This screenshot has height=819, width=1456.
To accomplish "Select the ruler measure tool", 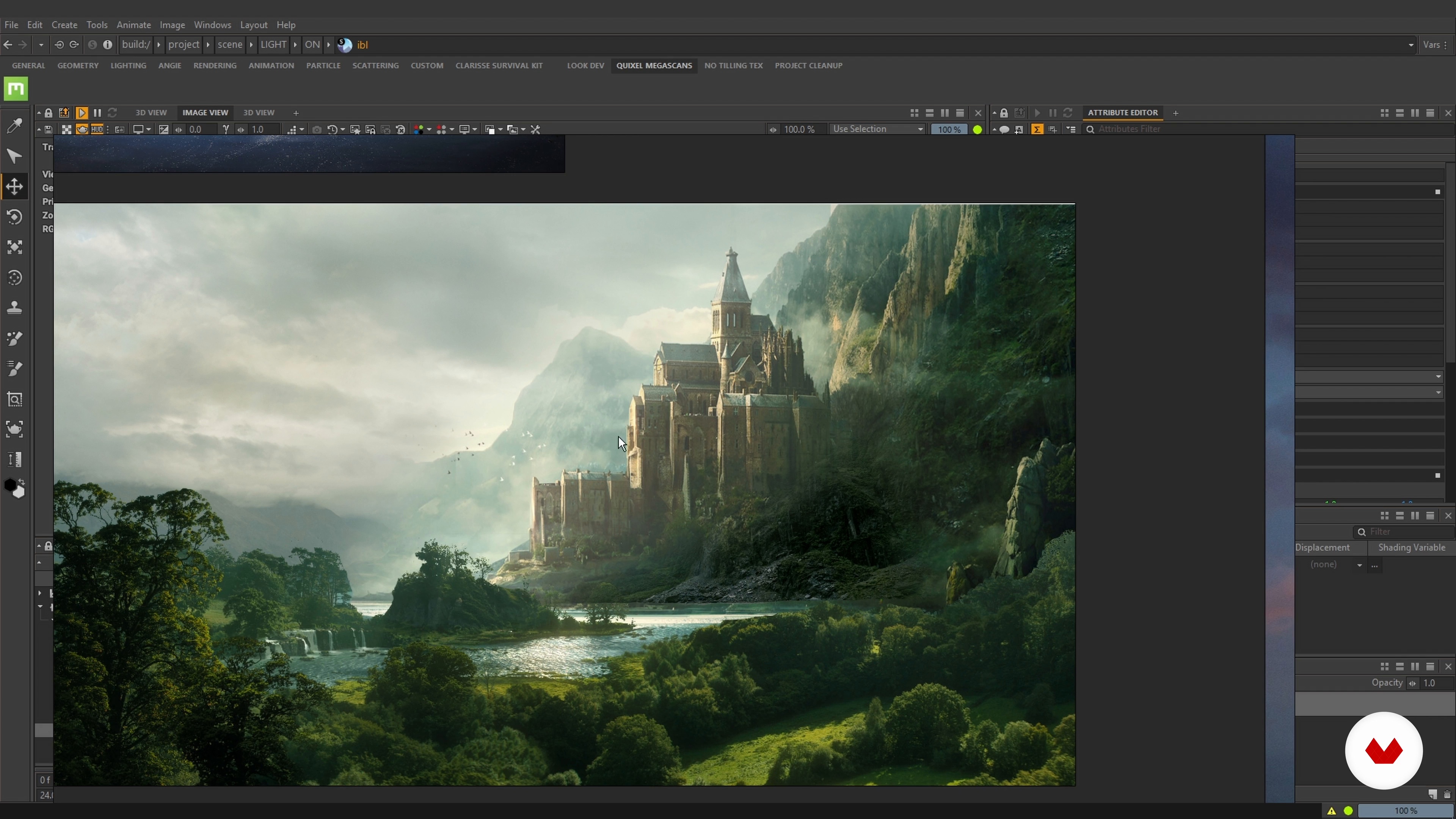I will click(x=15, y=460).
